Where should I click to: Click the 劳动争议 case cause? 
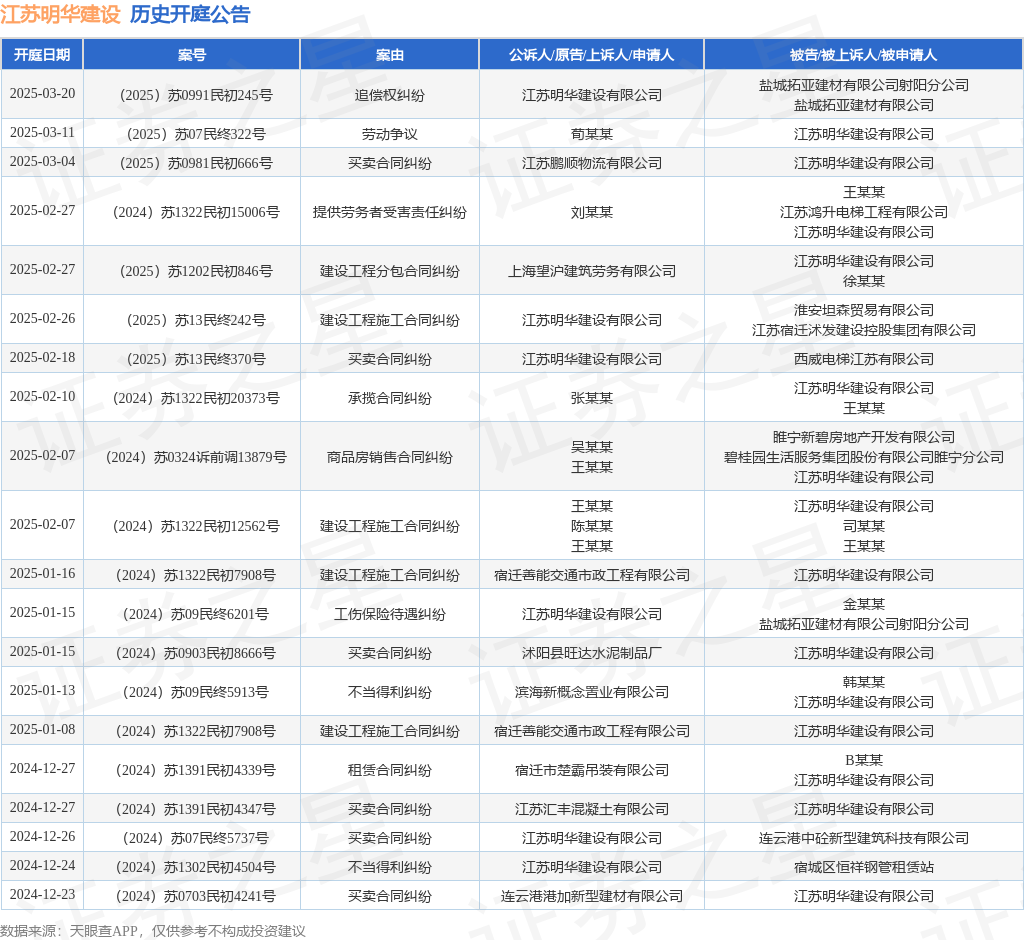tap(390, 135)
